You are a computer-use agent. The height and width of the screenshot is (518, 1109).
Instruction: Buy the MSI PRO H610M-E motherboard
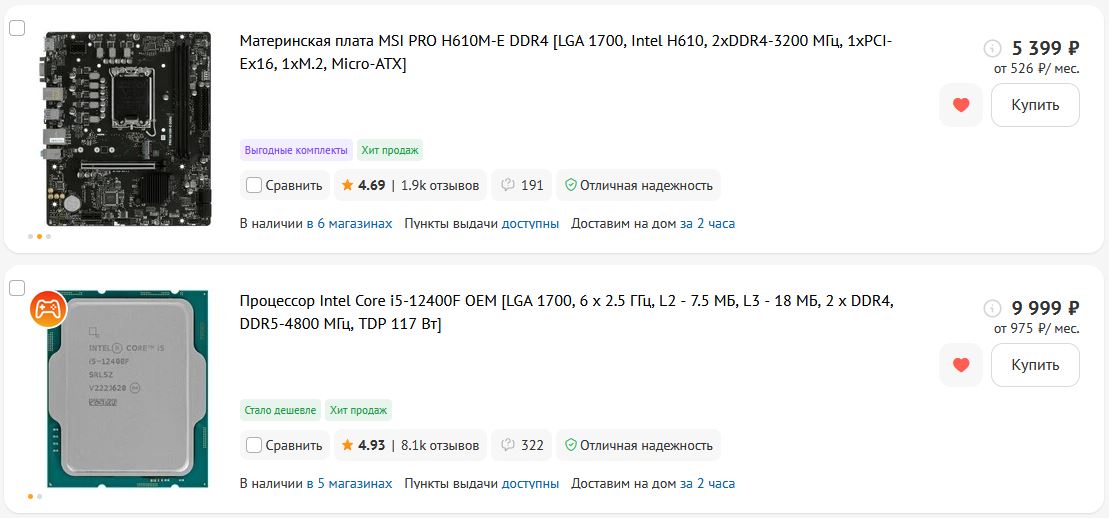point(1035,105)
